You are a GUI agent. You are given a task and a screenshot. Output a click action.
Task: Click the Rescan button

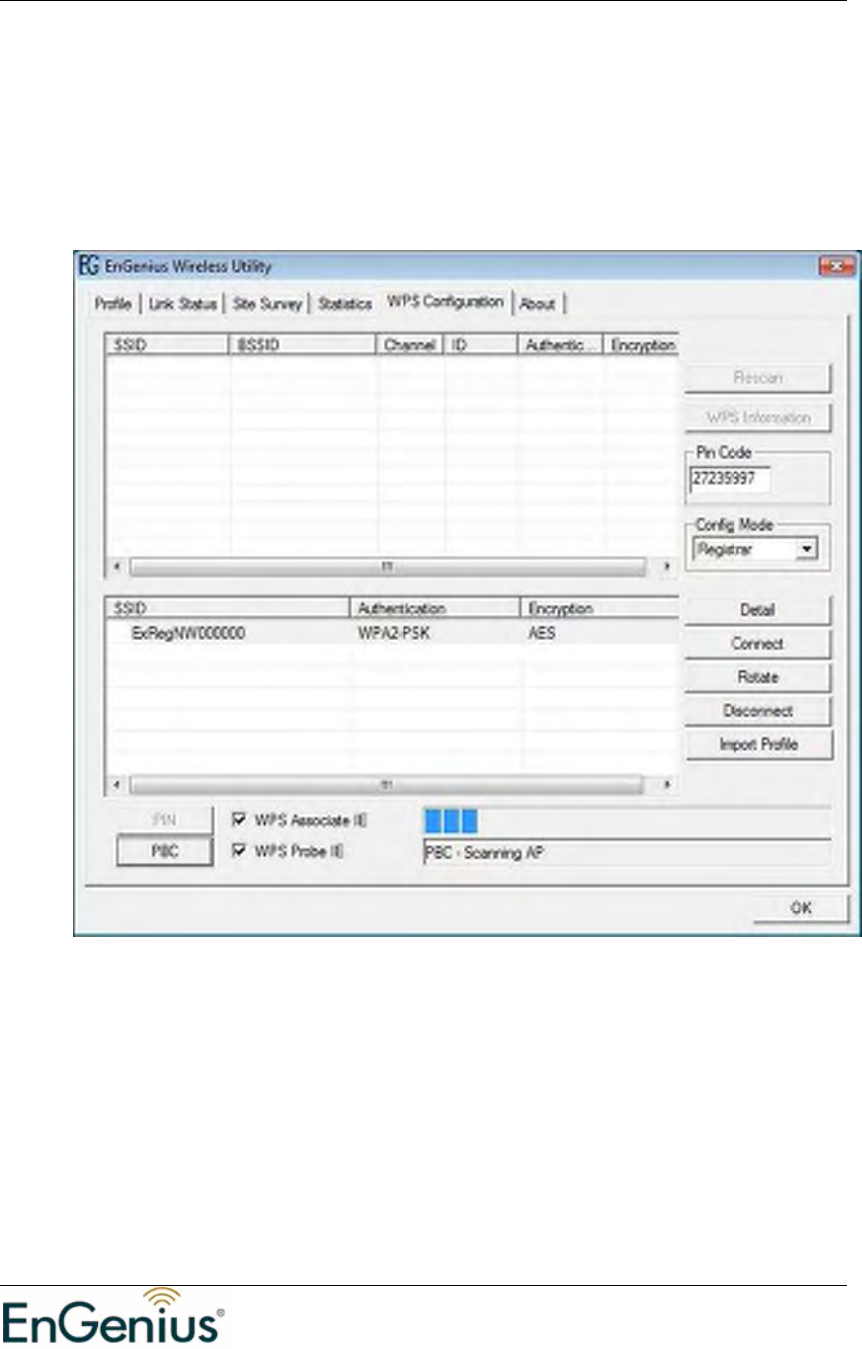pos(758,380)
